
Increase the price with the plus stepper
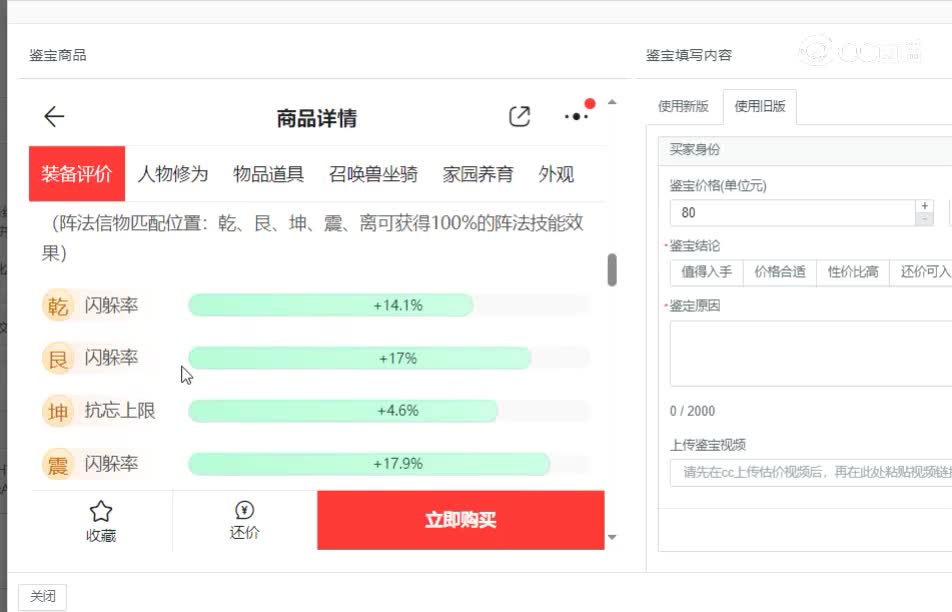tap(927, 206)
